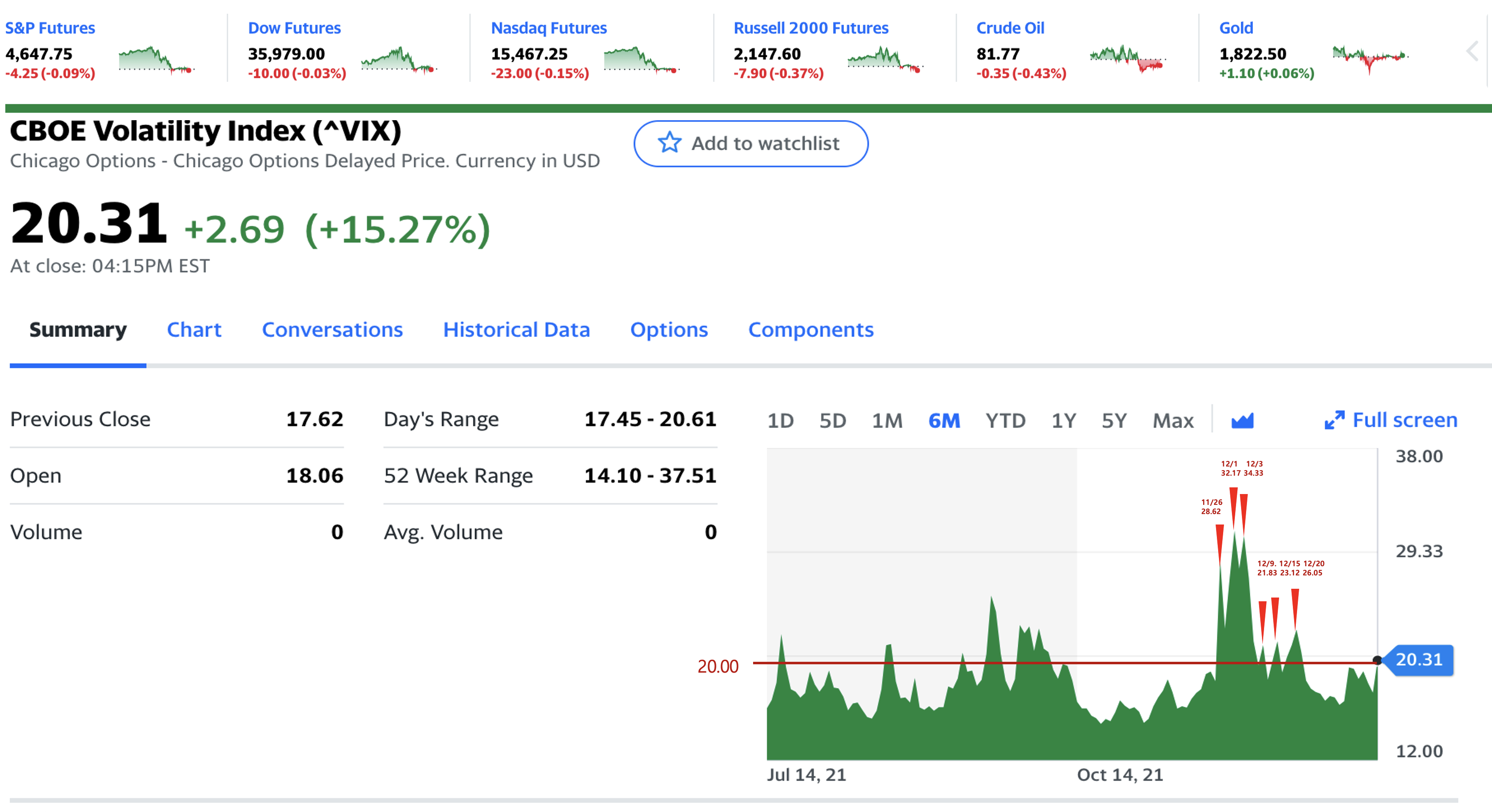Open the Nasdaq Futures link

click(549, 28)
